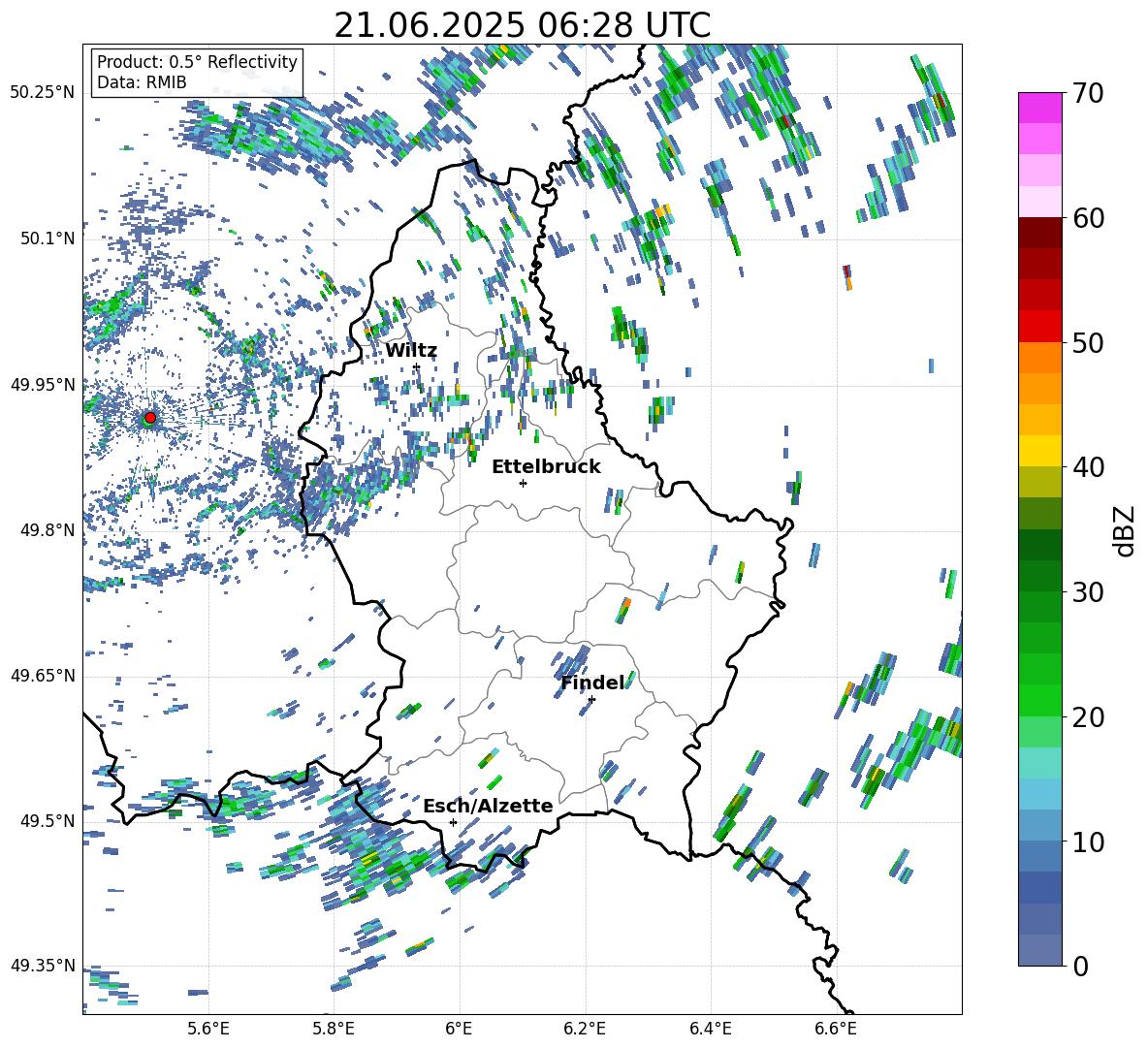1148x1048 pixels.
Task: Pick the dark blue band near 5 dBZ
Action: click(1040, 888)
